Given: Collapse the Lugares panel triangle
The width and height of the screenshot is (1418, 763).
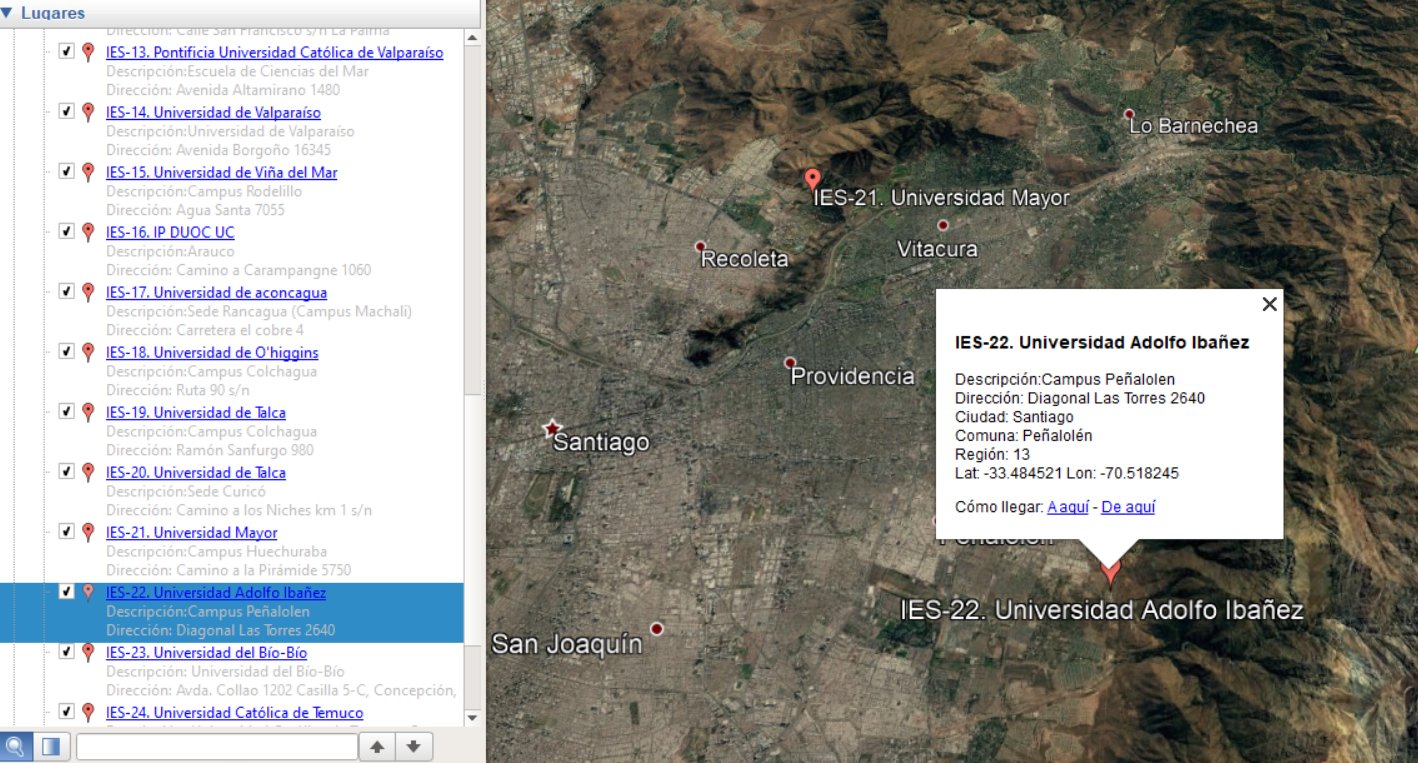Looking at the screenshot, I should 8,13.
